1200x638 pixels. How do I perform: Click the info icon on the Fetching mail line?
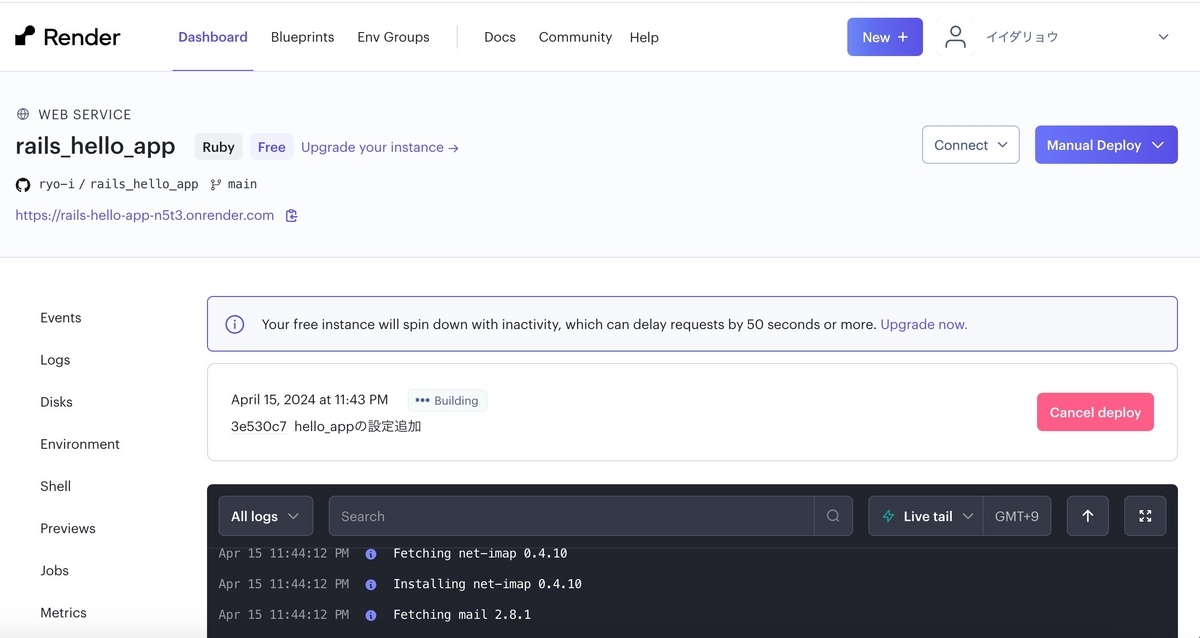[371, 615]
